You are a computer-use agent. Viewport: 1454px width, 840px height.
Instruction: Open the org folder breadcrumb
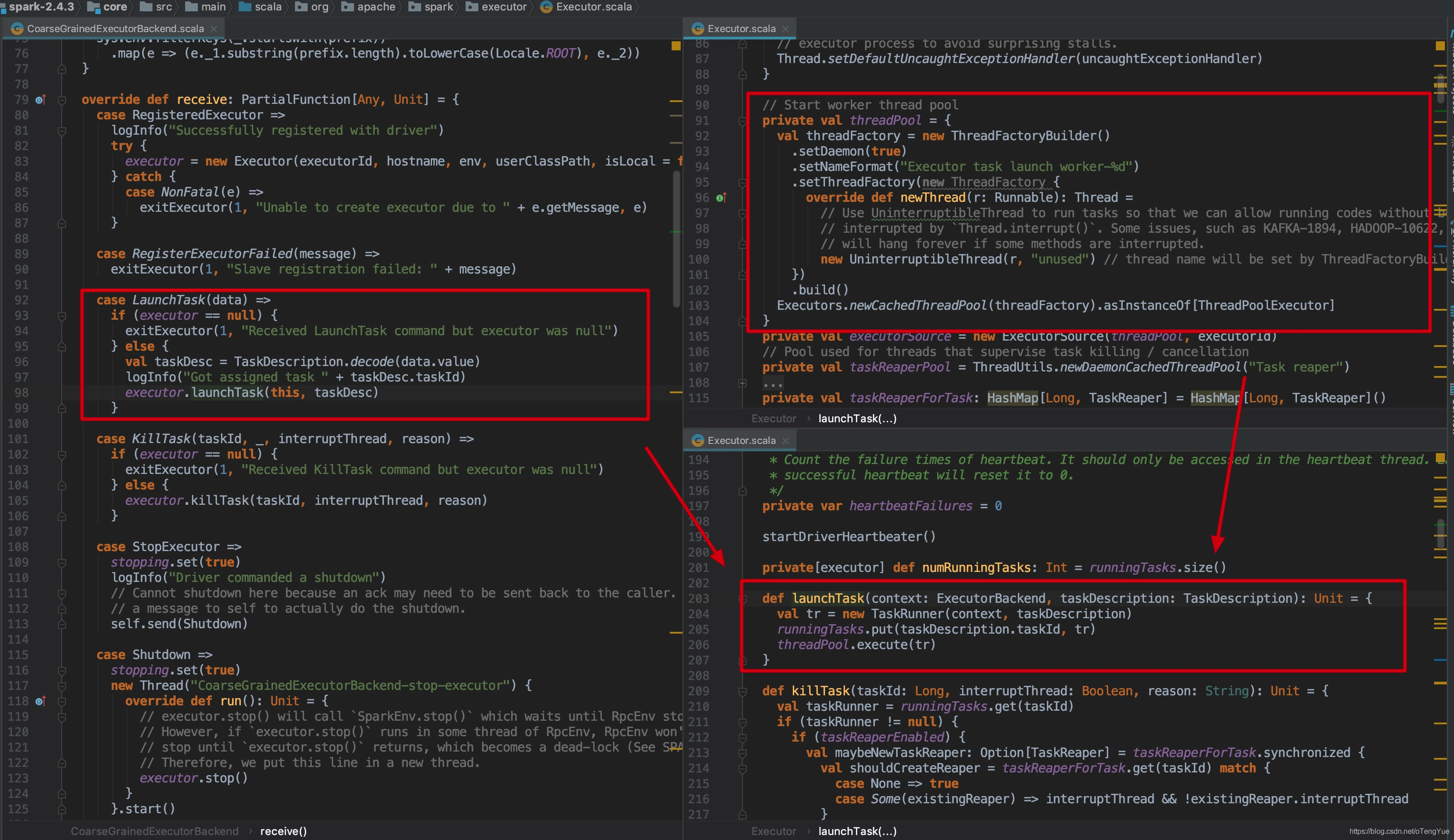pyautogui.click(x=312, y=7)
